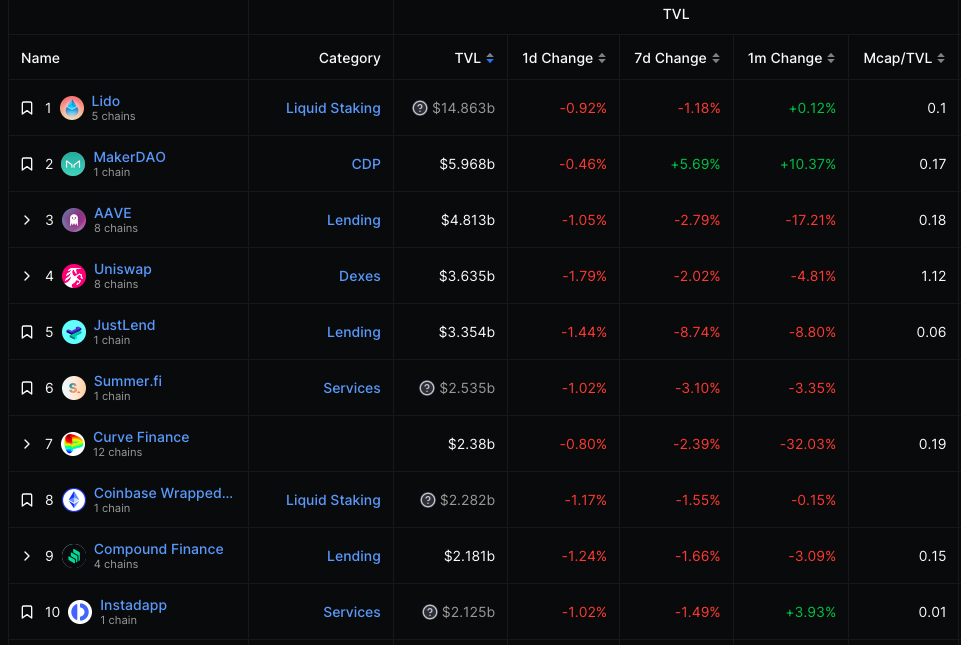961x645 pixels.
Task: Open Liquid Staking category in Lido row
Action: (333, 109)
